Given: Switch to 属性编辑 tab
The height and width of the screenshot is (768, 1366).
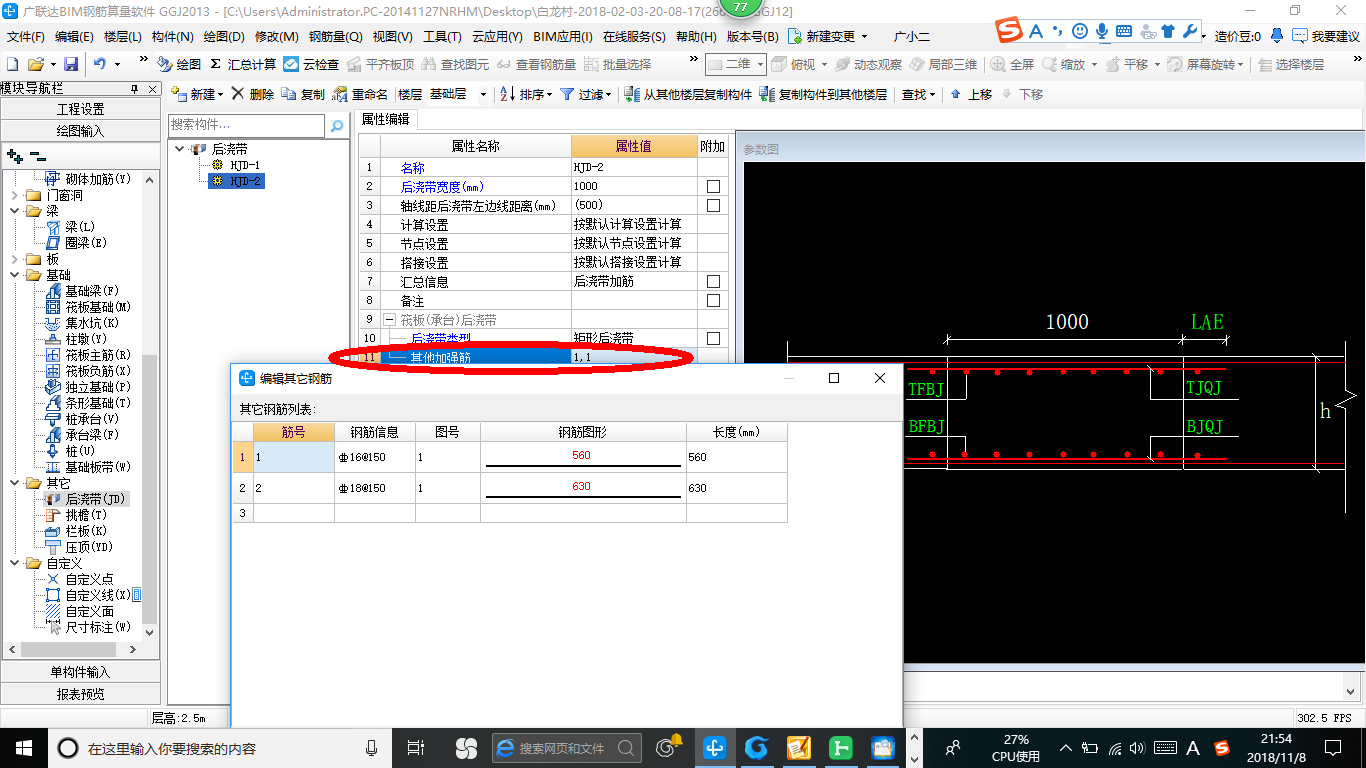Looking at the screenshot, I should pyautogui.click(x=386, y=119).
